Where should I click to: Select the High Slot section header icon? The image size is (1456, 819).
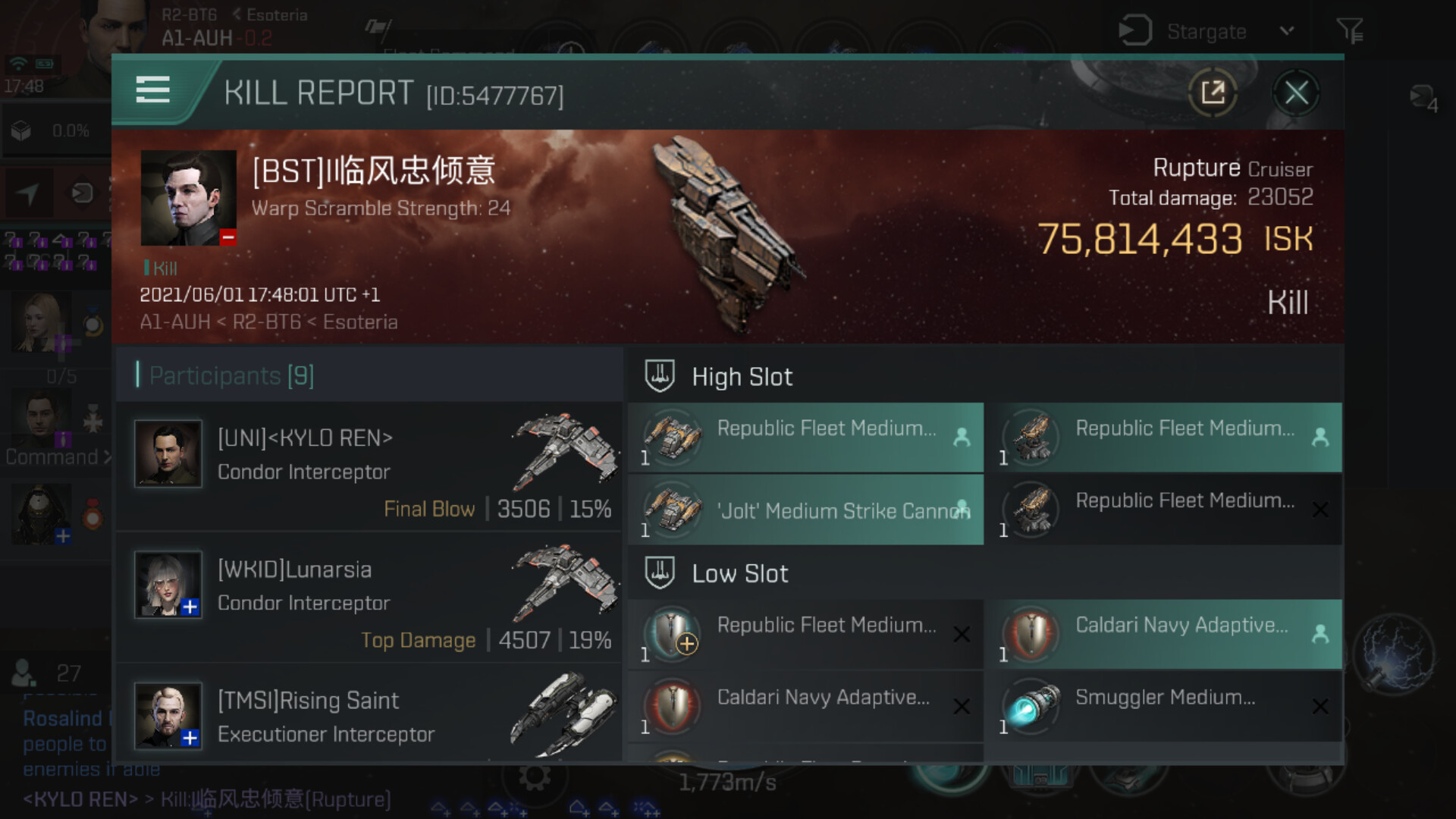(660, 376)
